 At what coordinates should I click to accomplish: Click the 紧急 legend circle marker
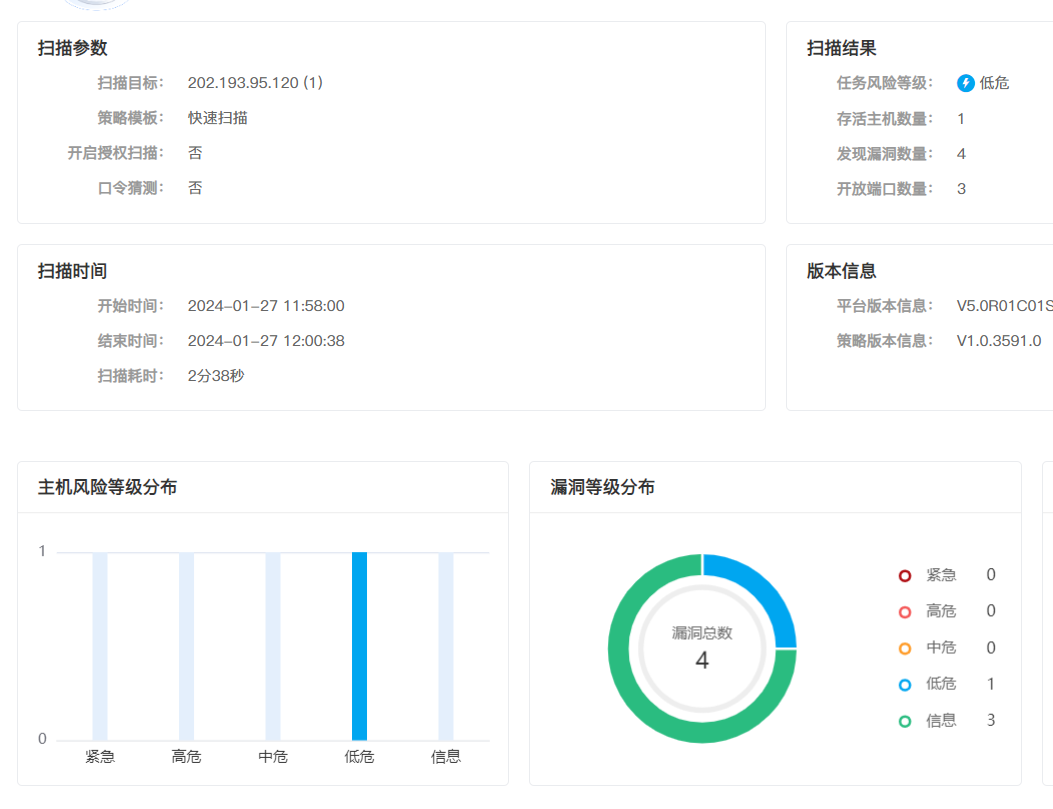coord(905,575)
